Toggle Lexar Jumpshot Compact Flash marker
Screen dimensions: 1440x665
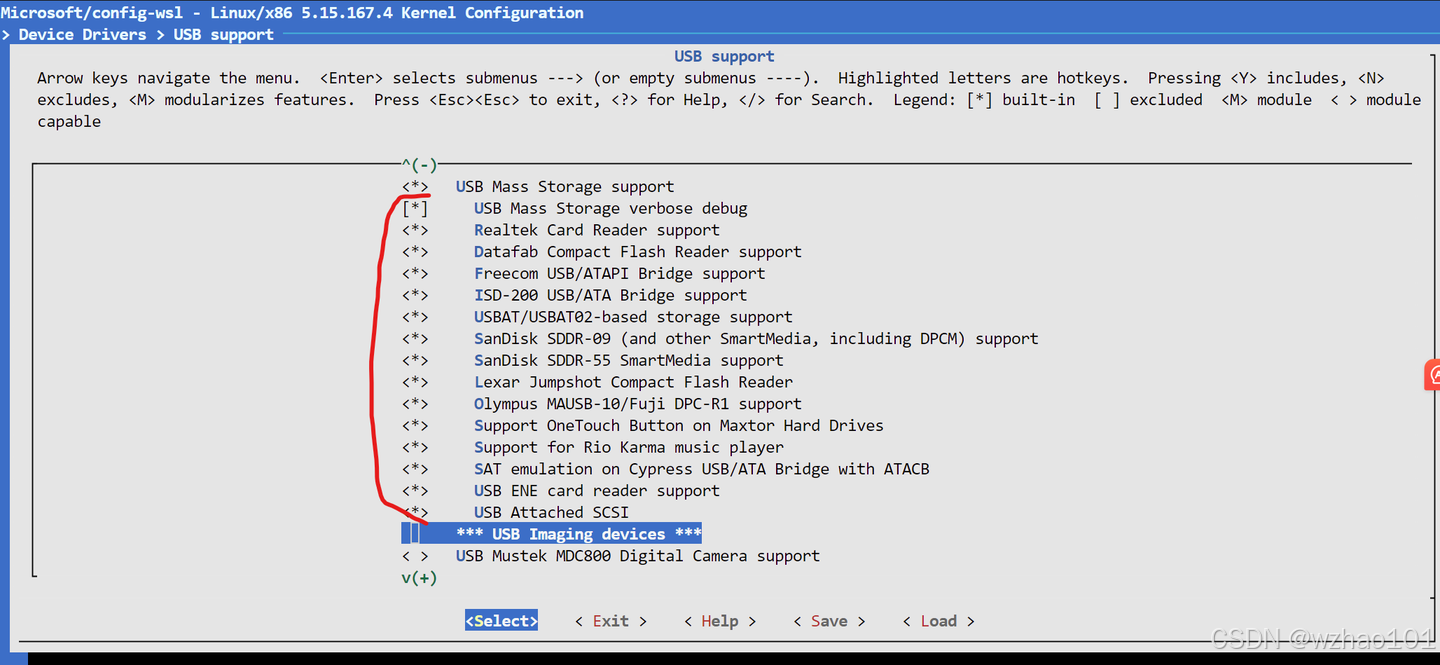pyautogui.click(x=416, y=382)
